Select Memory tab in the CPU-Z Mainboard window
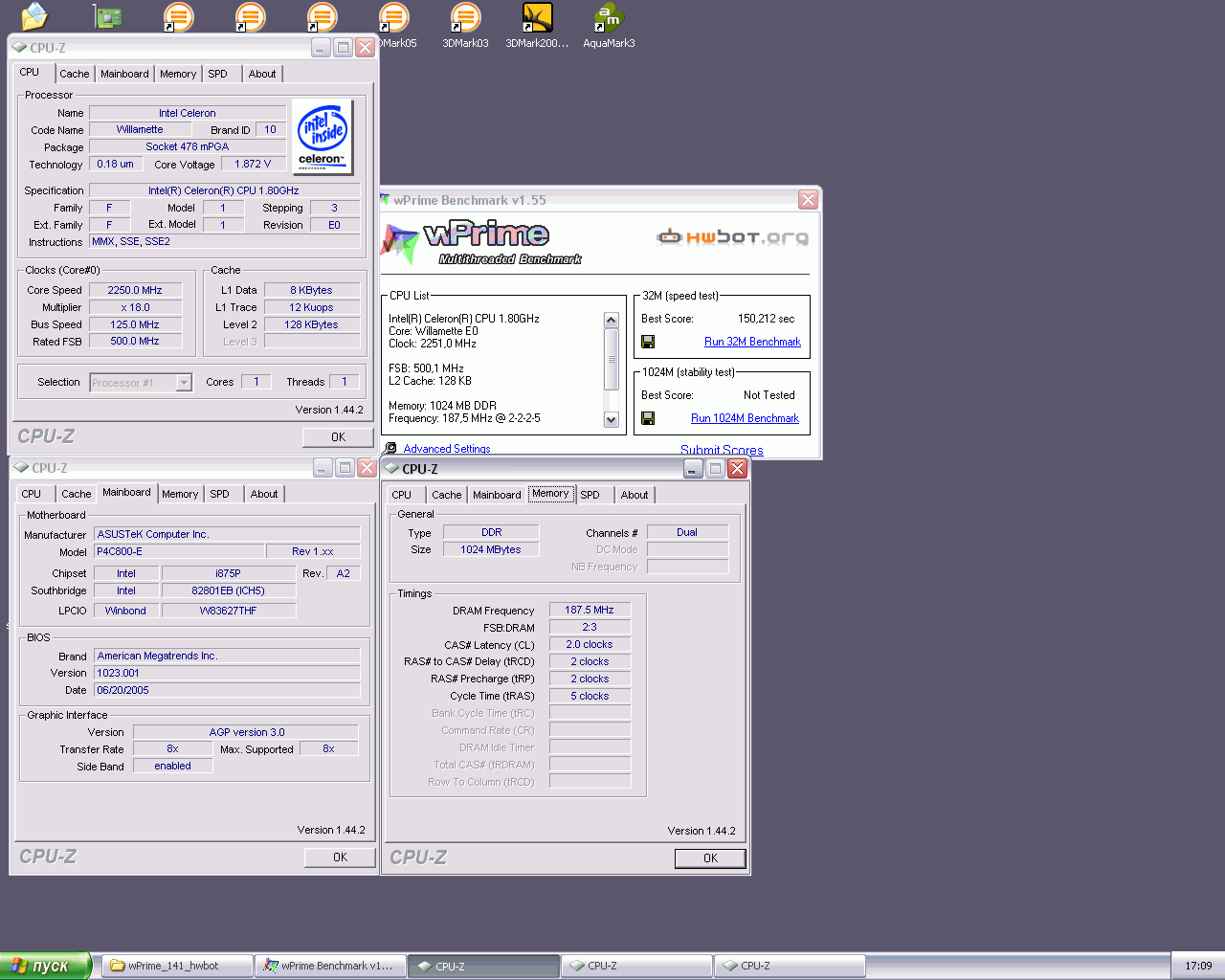The width and height of the screenshot is (1225, 980). coord(180,494)
